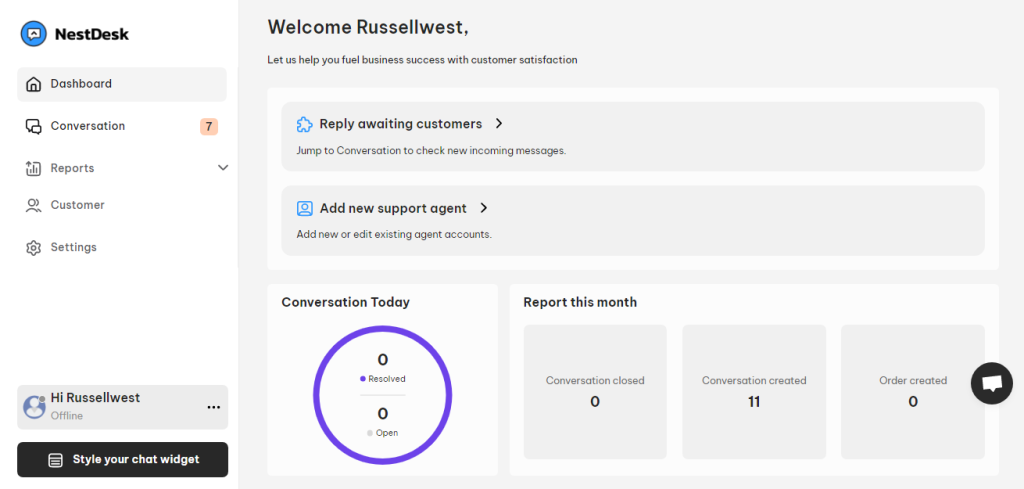Click the arrow after Reply awaiting customers
This screenshot has height=489, width=1024.
click(498, 123)
